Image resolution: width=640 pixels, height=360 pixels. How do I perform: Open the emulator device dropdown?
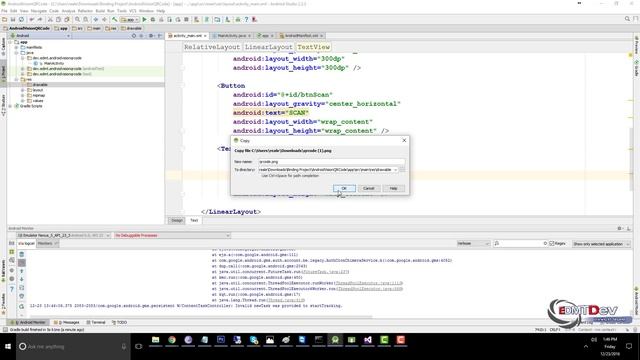coord(64,236)
